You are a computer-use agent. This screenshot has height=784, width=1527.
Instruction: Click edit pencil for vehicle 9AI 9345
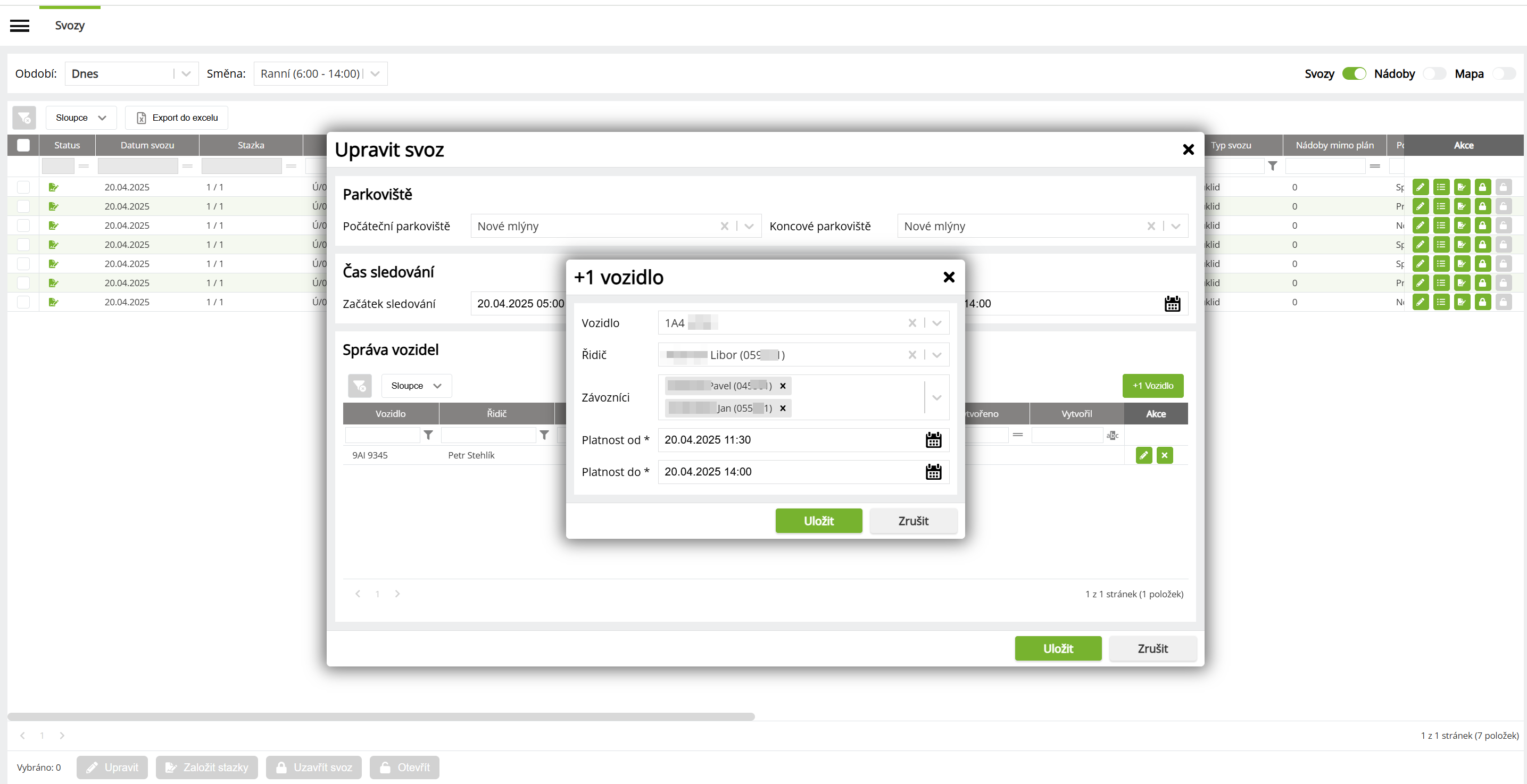(1143, 455)
